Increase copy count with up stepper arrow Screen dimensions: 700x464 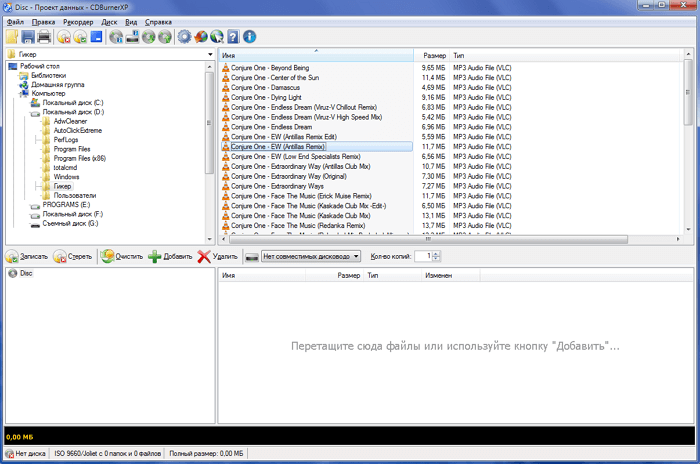[436, 253]
